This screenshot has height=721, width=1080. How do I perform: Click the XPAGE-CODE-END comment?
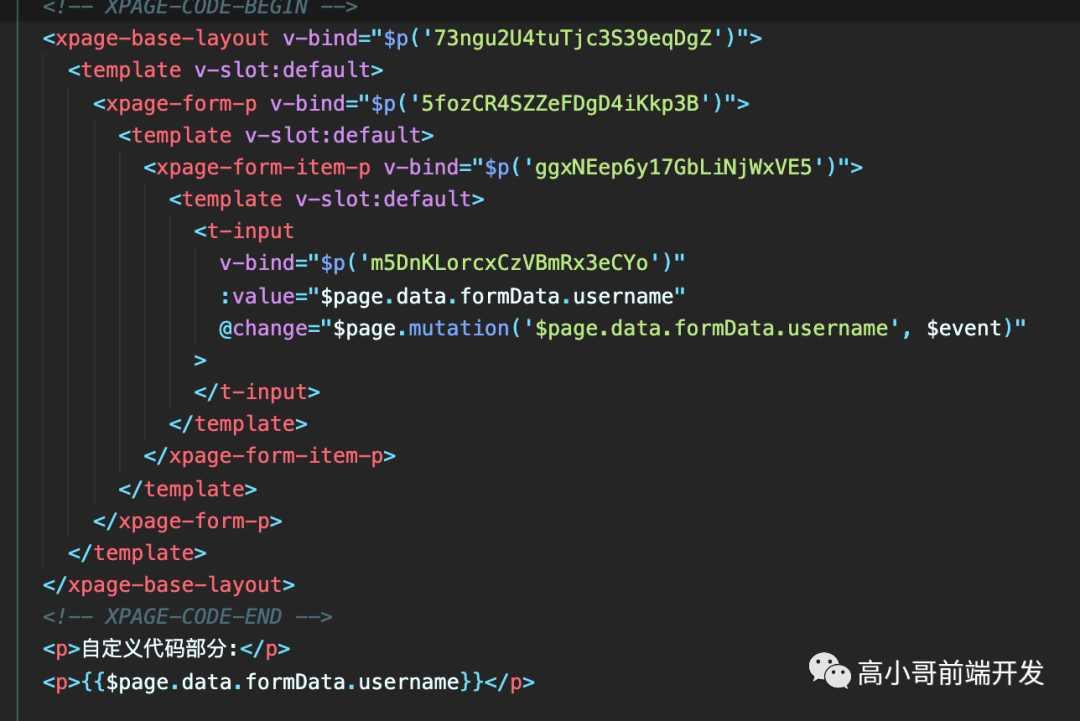point(187,616)
